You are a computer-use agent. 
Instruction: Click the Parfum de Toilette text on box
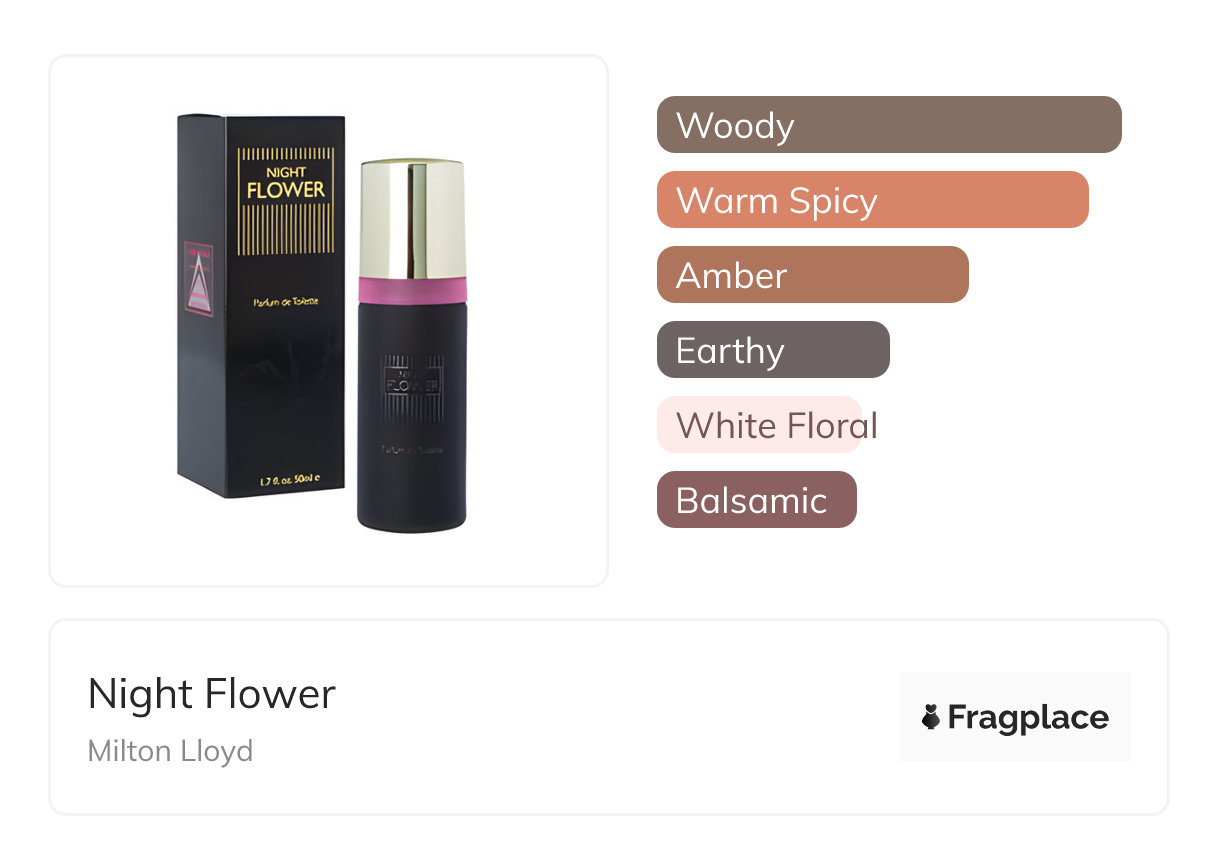tap(286, 301)
